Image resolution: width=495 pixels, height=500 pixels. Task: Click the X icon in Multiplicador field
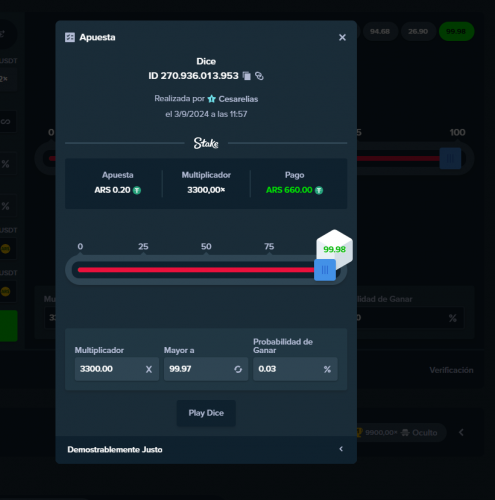149,369
